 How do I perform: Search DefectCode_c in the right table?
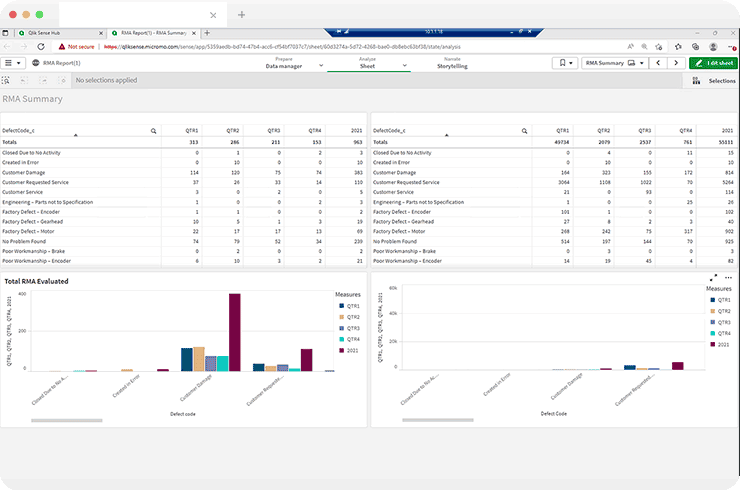point(522,131)
